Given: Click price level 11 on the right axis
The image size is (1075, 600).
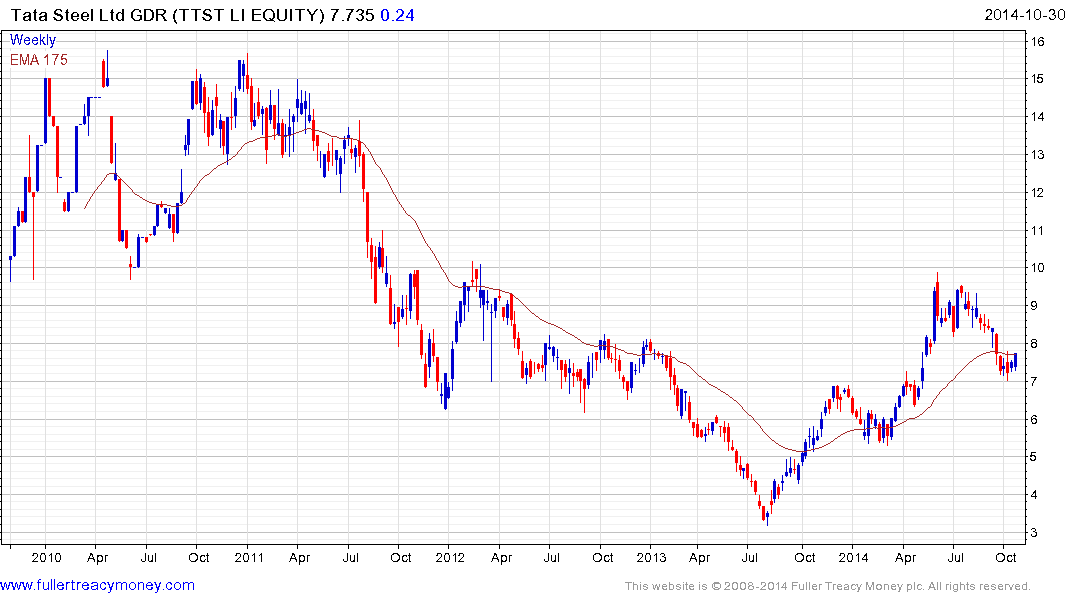Looking at the screenshot, I should pos(1037,230).
